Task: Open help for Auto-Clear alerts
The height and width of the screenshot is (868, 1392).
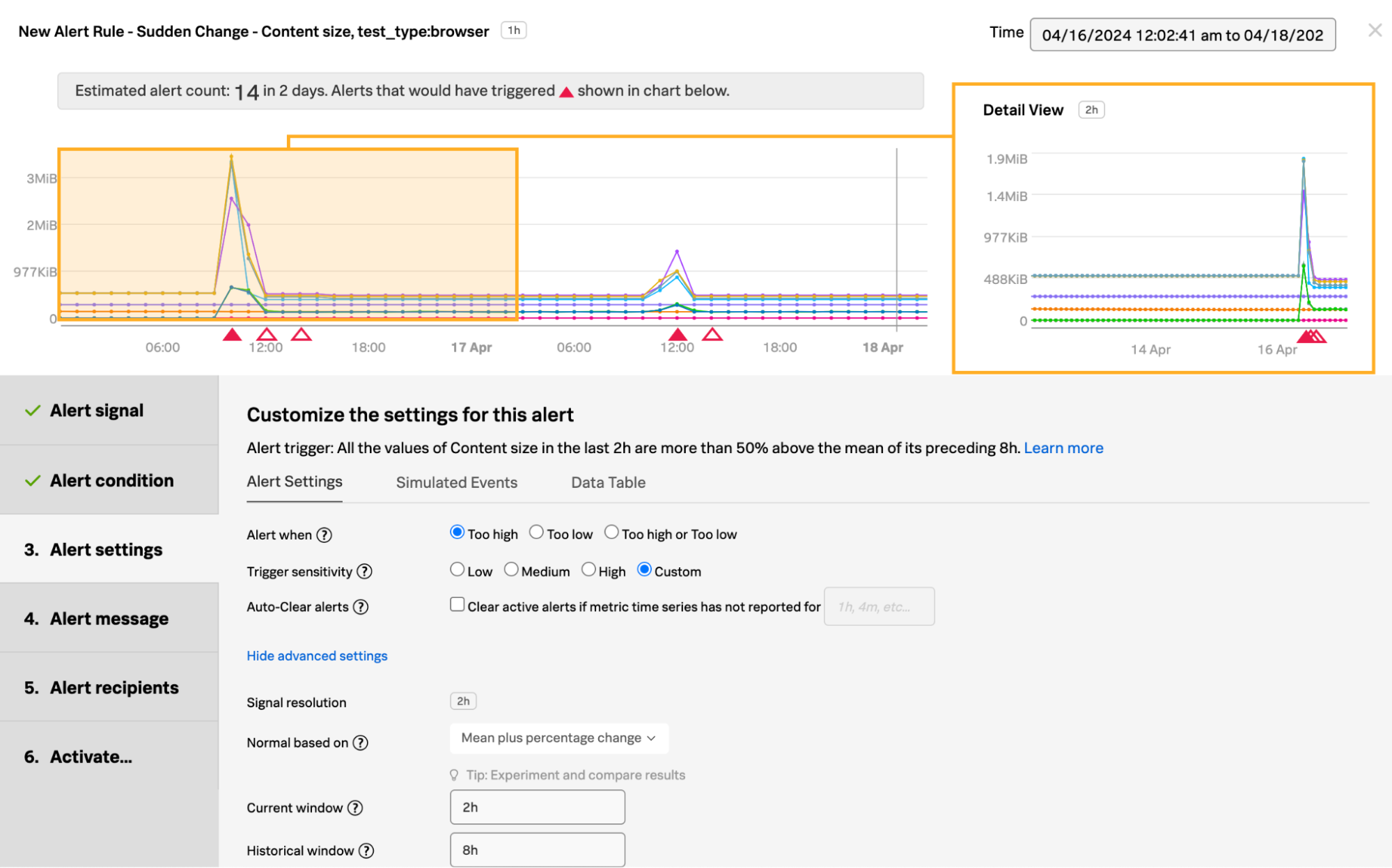Action: 360,607
